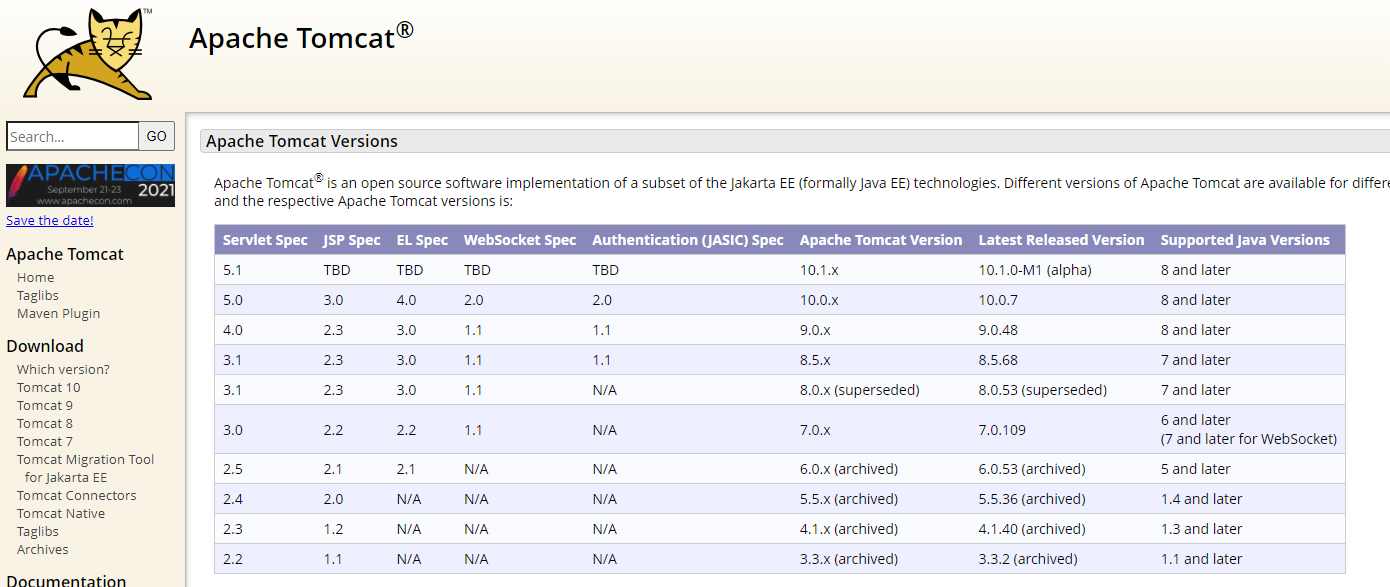
Task: Click the 'Servlet Spec' column header
Action: click(x=265, y=240)
